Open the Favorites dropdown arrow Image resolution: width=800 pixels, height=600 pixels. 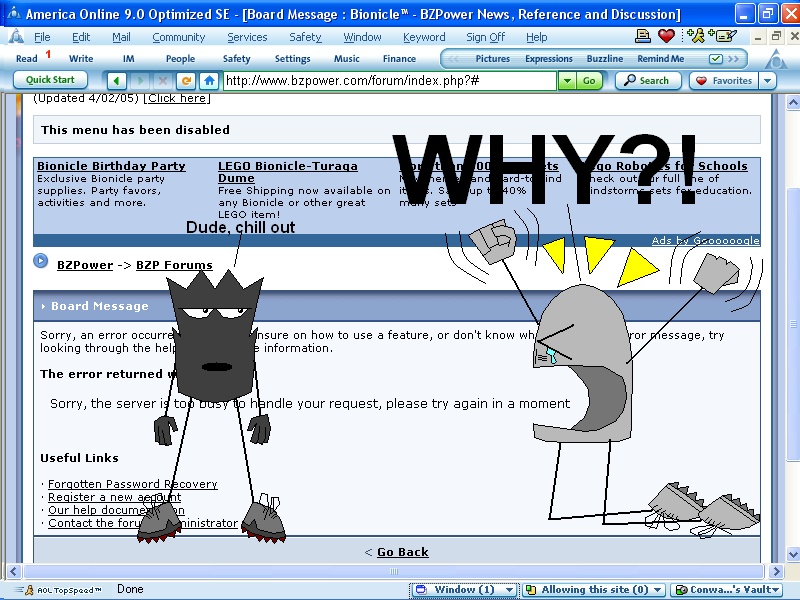[x=767, y=81]
